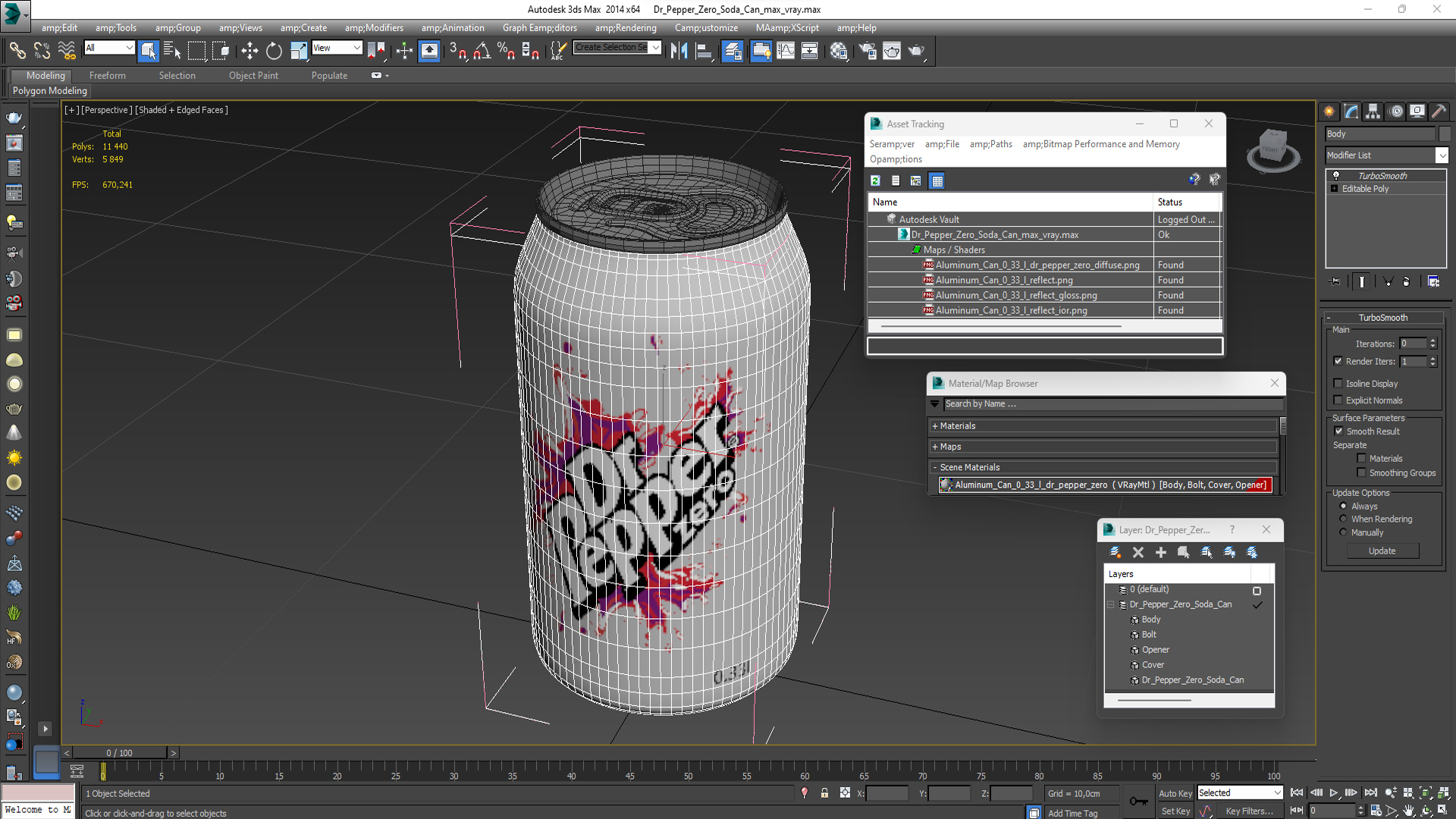
Task: Click the Select and Link chain icon
Action: coord(17,51)
